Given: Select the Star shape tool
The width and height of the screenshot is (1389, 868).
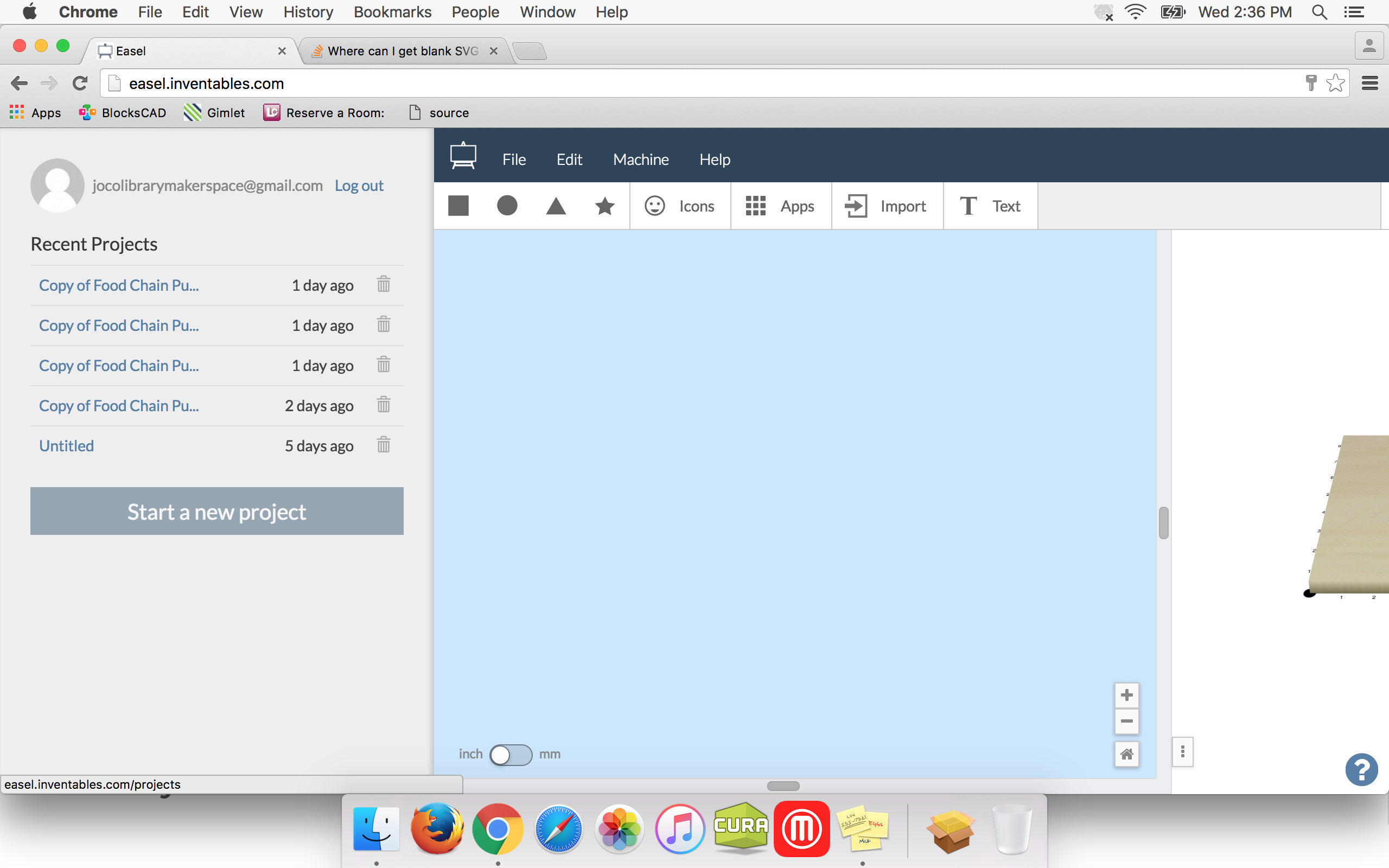Looking at the screenshot, I should pyautogui.click(x=604, y=206).
